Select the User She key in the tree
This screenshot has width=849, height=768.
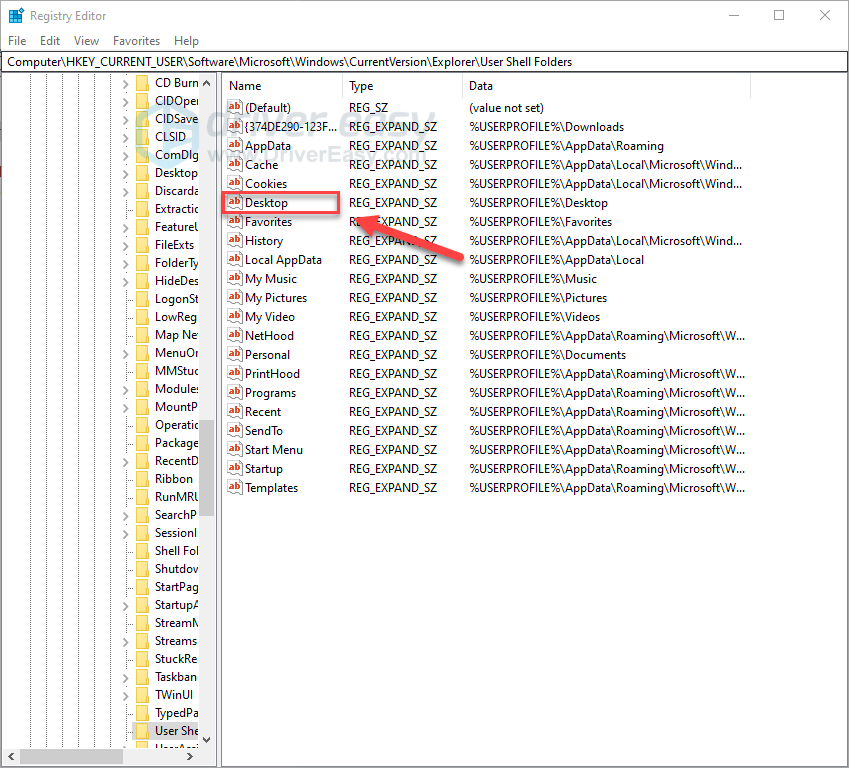177,731
